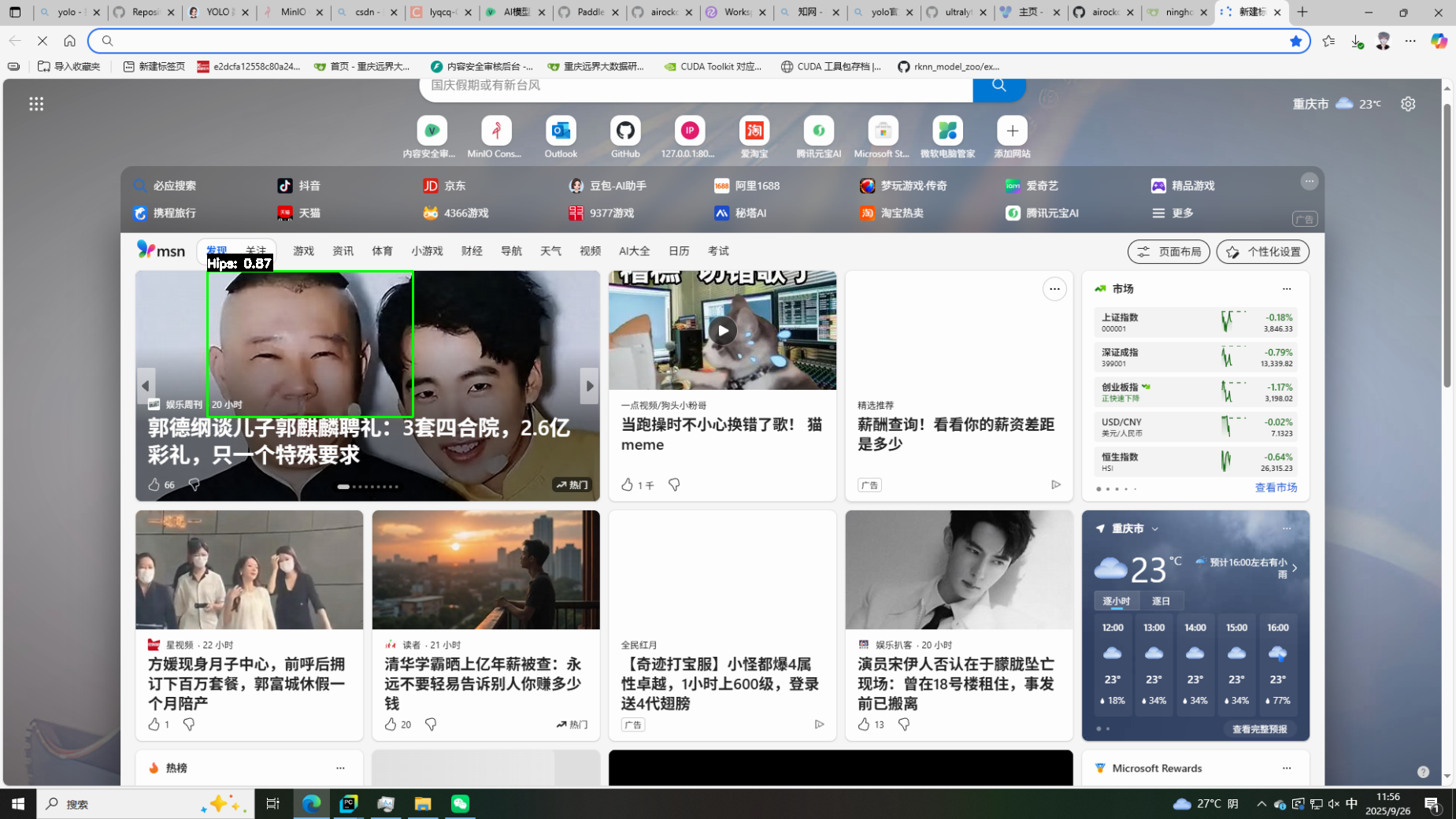Open the GitHub quick link tile

point(625,131)
